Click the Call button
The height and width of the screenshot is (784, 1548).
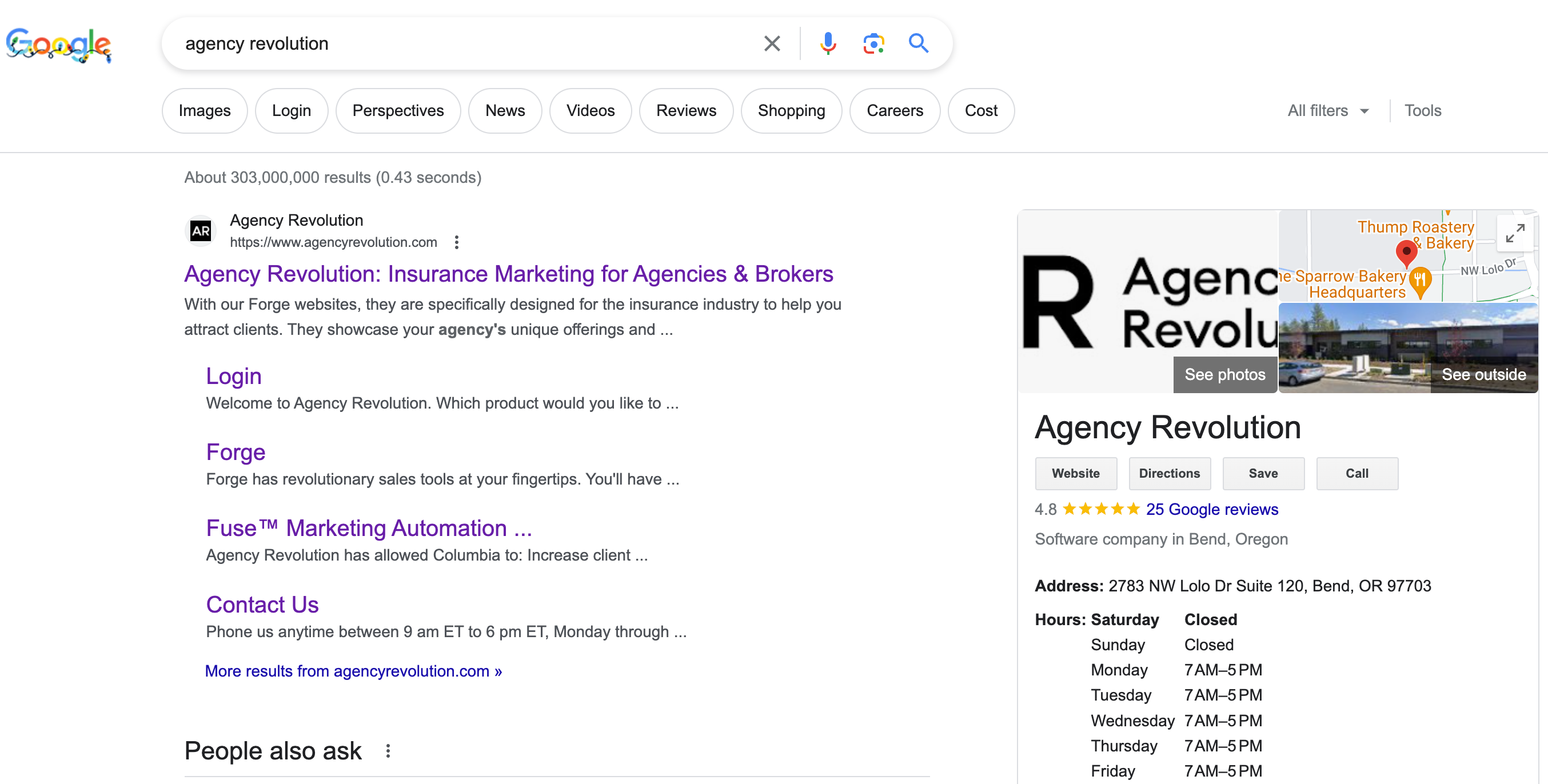coord(1357,473)
